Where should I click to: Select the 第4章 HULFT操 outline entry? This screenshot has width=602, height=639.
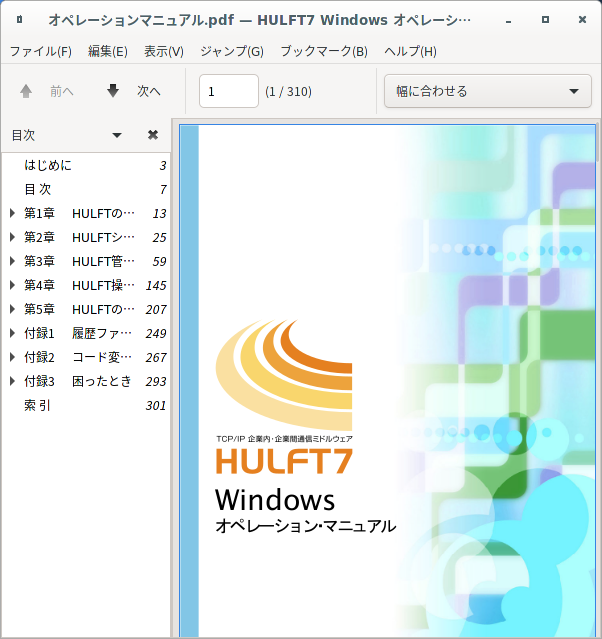(x=86, y=285)
